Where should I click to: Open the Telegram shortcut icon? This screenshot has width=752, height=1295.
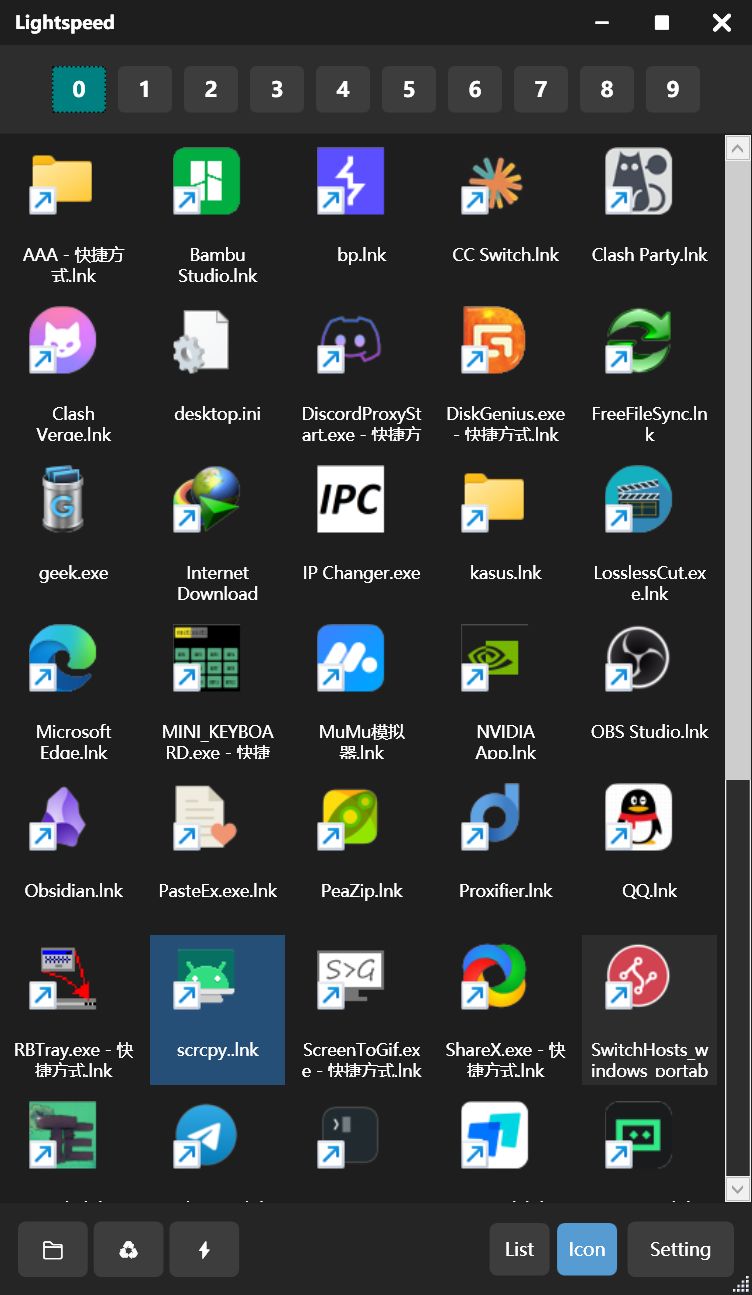point(206,1136)
